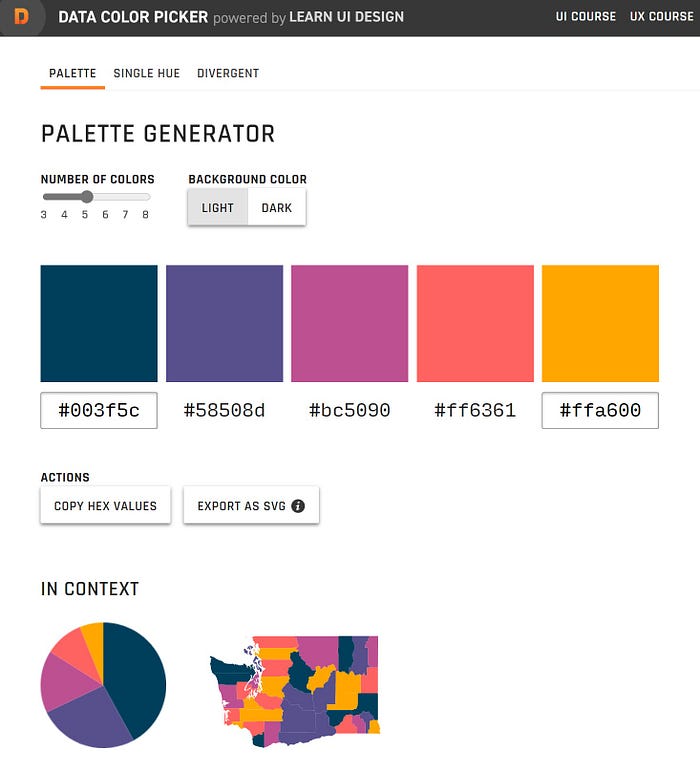The height and width of the screenshot is (772, 700).
Task: Click the pie chart preview
Action: (103, 685)
